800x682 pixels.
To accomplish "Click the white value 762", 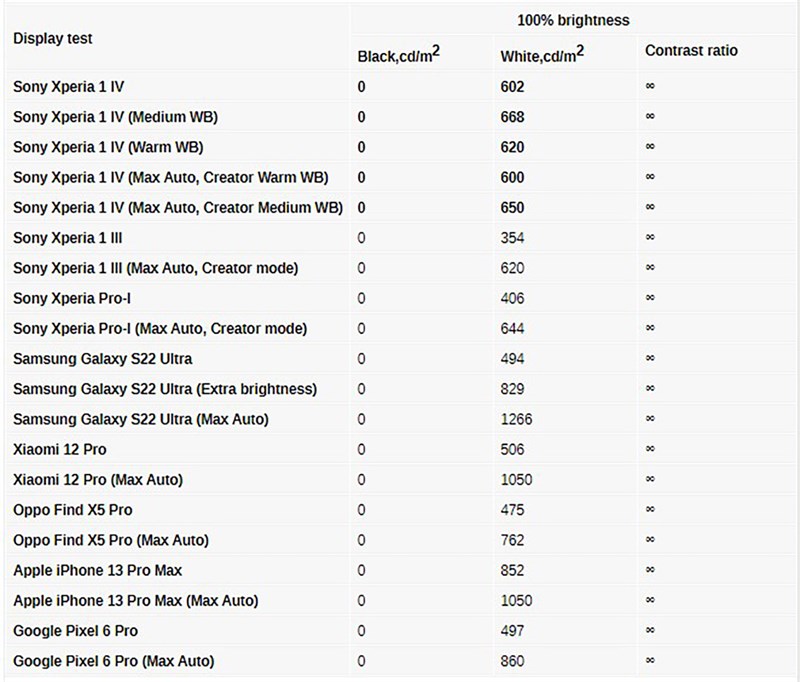I will pyautogui.click(x=512, y=540).
